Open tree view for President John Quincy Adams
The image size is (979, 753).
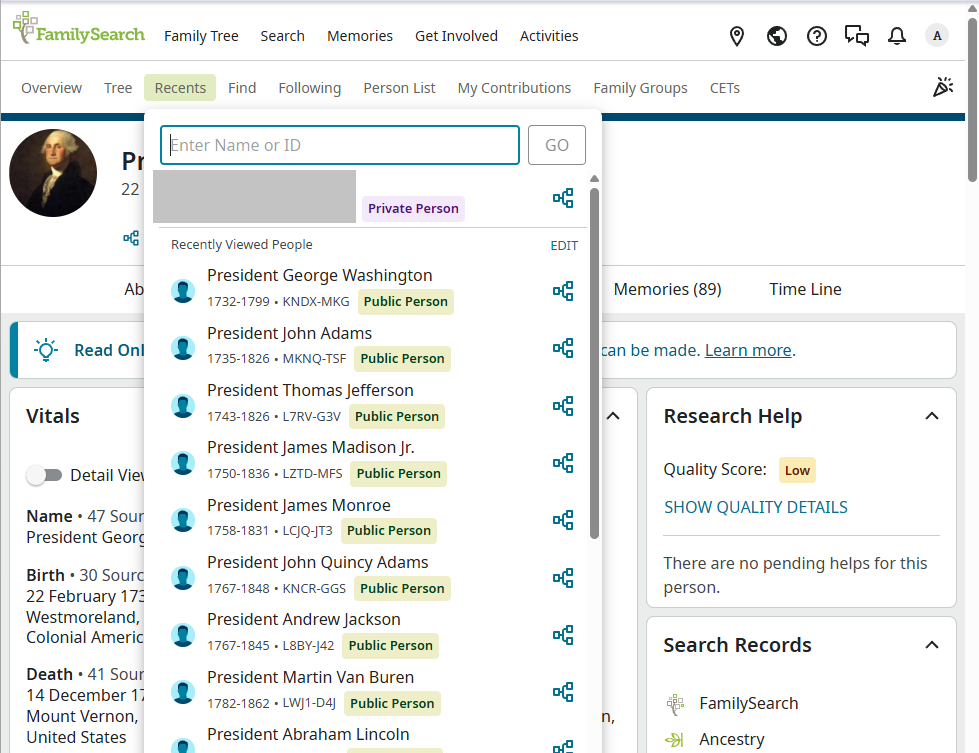coord(563,578)
